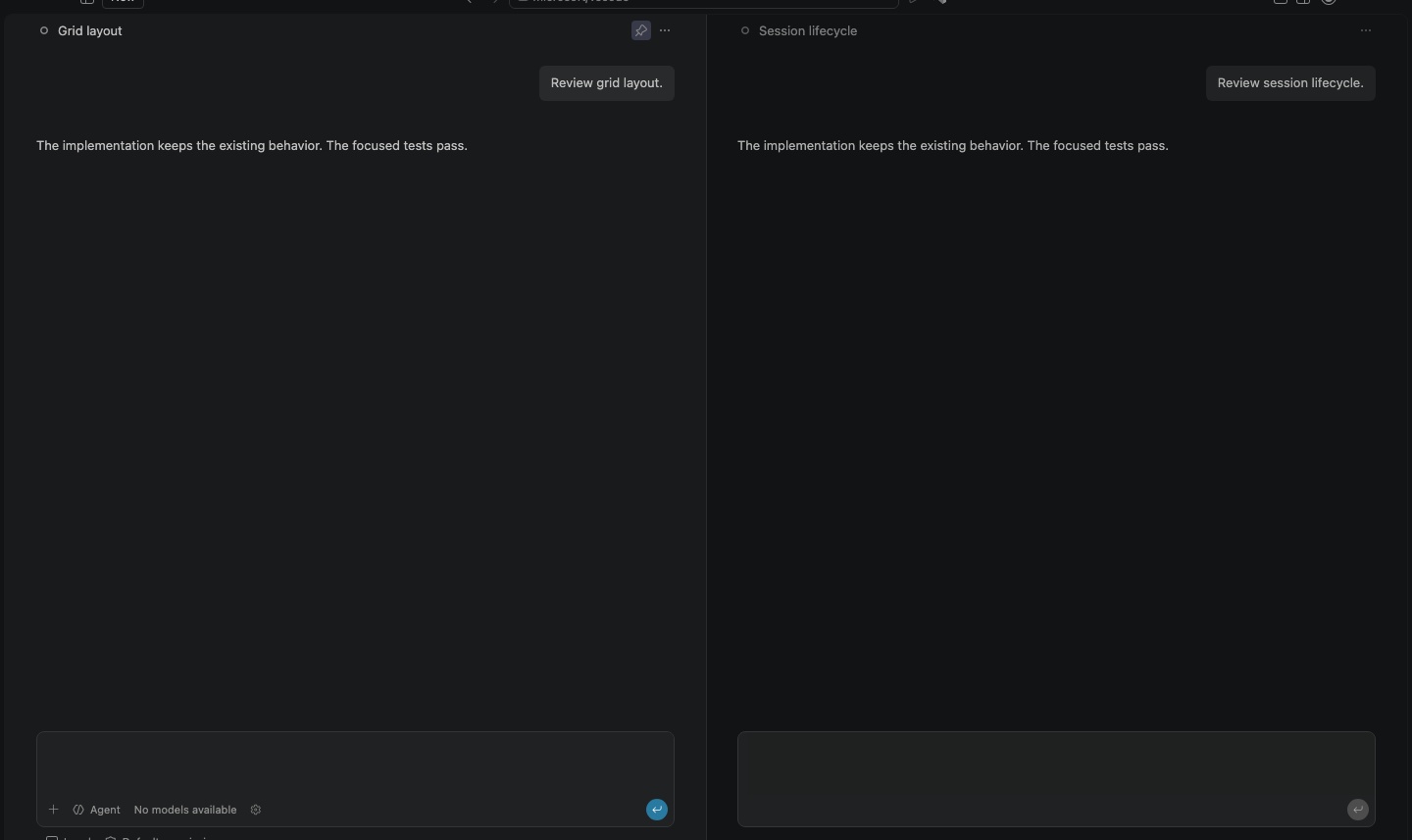The width and height of the screenshot is (1412, 840).
Task: Click the response text in Grid layout panel
Action: click(x=252, y=145)
